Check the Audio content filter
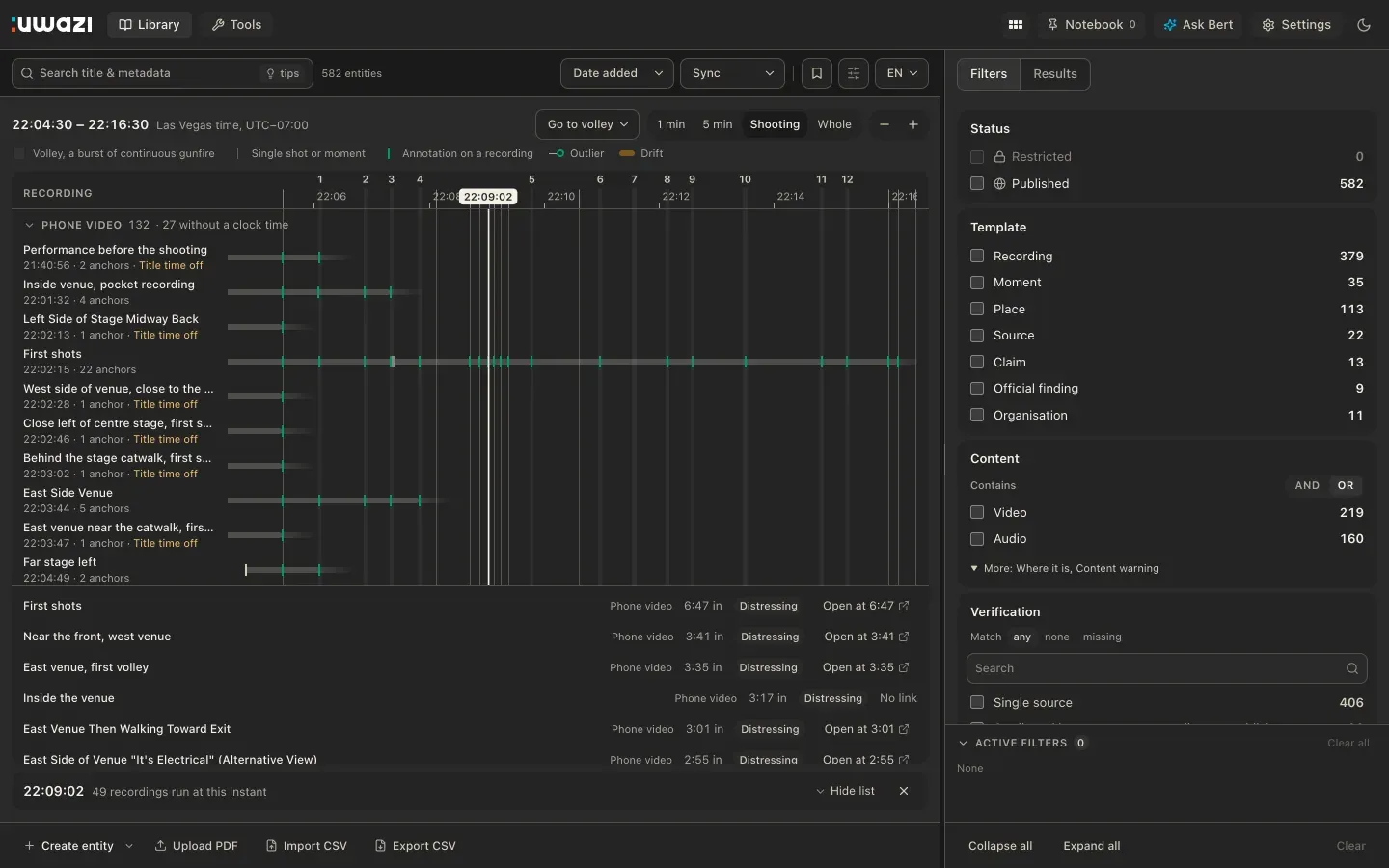 [x=977, y=539]
